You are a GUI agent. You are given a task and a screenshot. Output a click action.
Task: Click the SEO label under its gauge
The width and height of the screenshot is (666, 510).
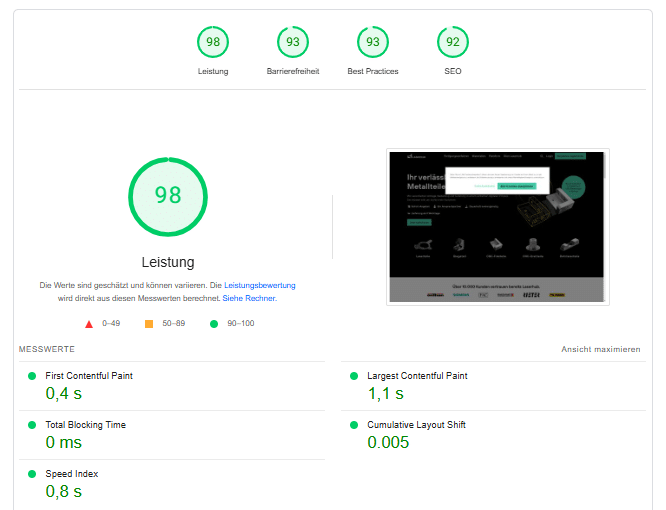tap(453, 71)
